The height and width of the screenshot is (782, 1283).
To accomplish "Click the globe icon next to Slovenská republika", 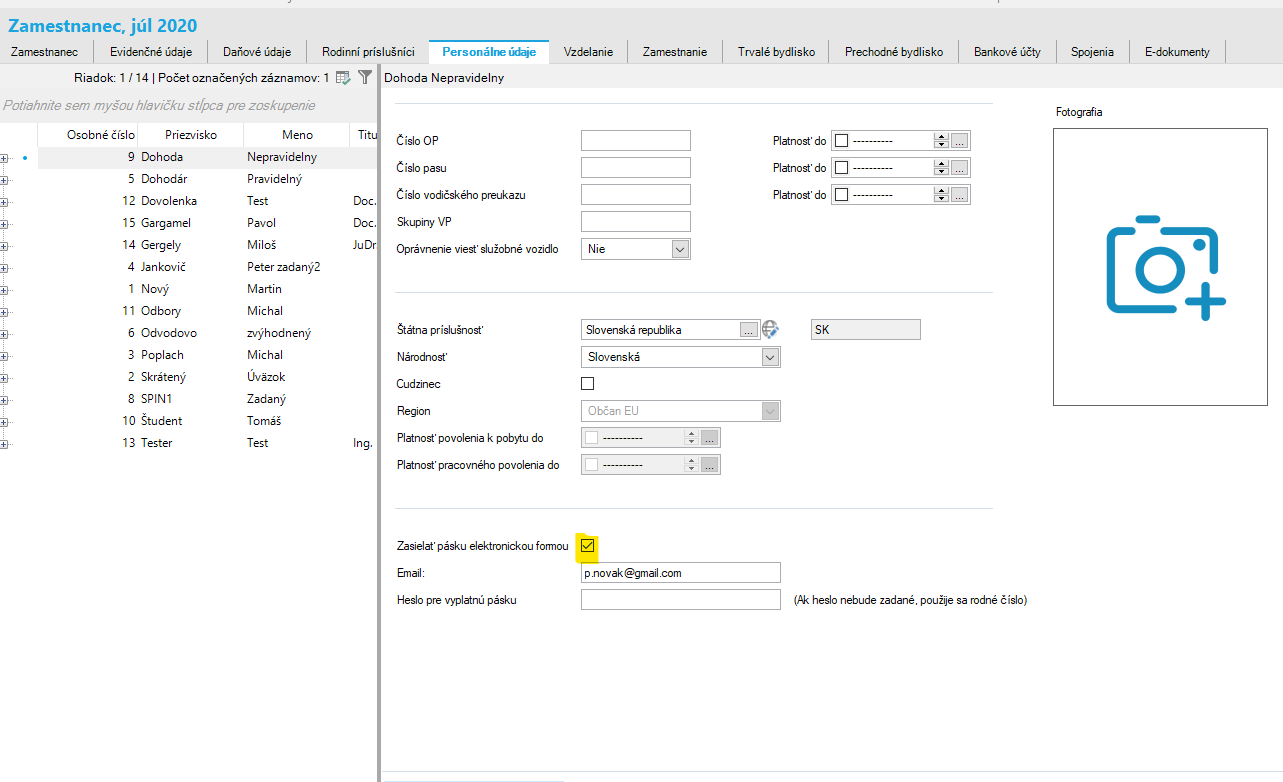I will click(x=770, y=329).
